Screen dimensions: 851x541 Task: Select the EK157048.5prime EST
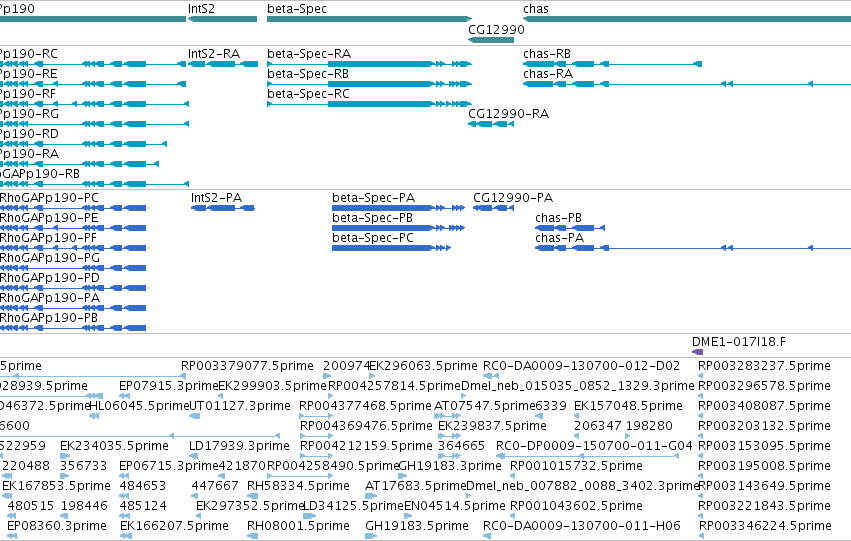(x=577, y=416)
